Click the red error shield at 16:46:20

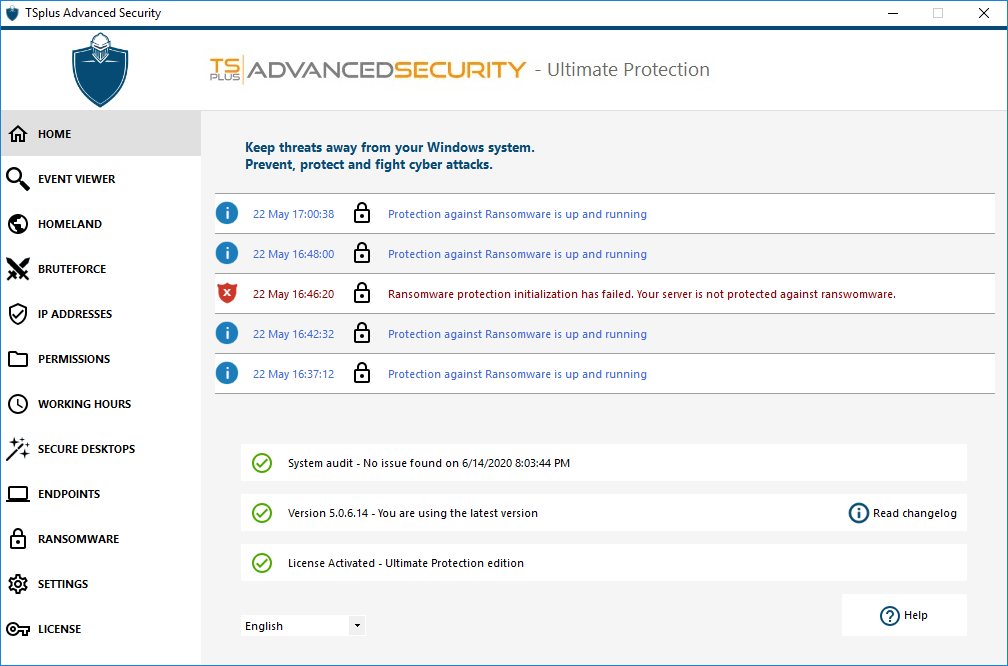[227, 293]
